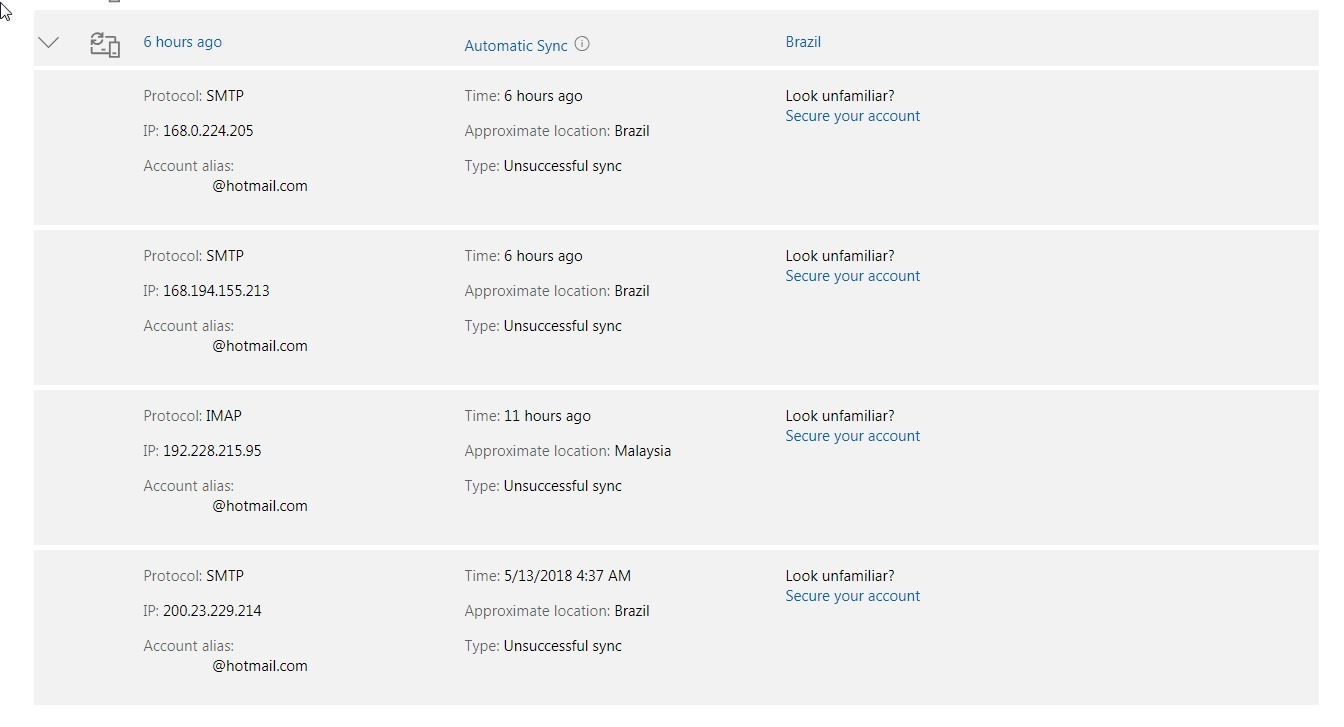Select the IP address 192.228.215.95
This screenshot has height=727, width=1344.
click(212, 451)
